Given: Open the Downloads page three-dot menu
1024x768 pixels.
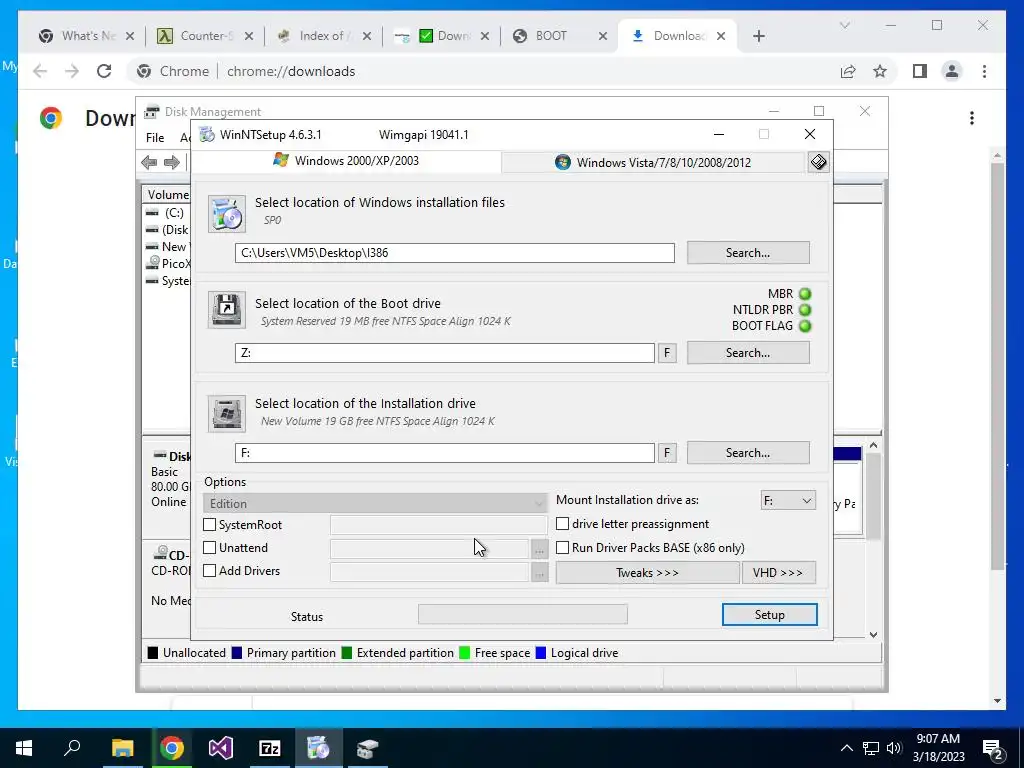Looking at the screenshot, I should pyautogui.click(x=972, y=118).
